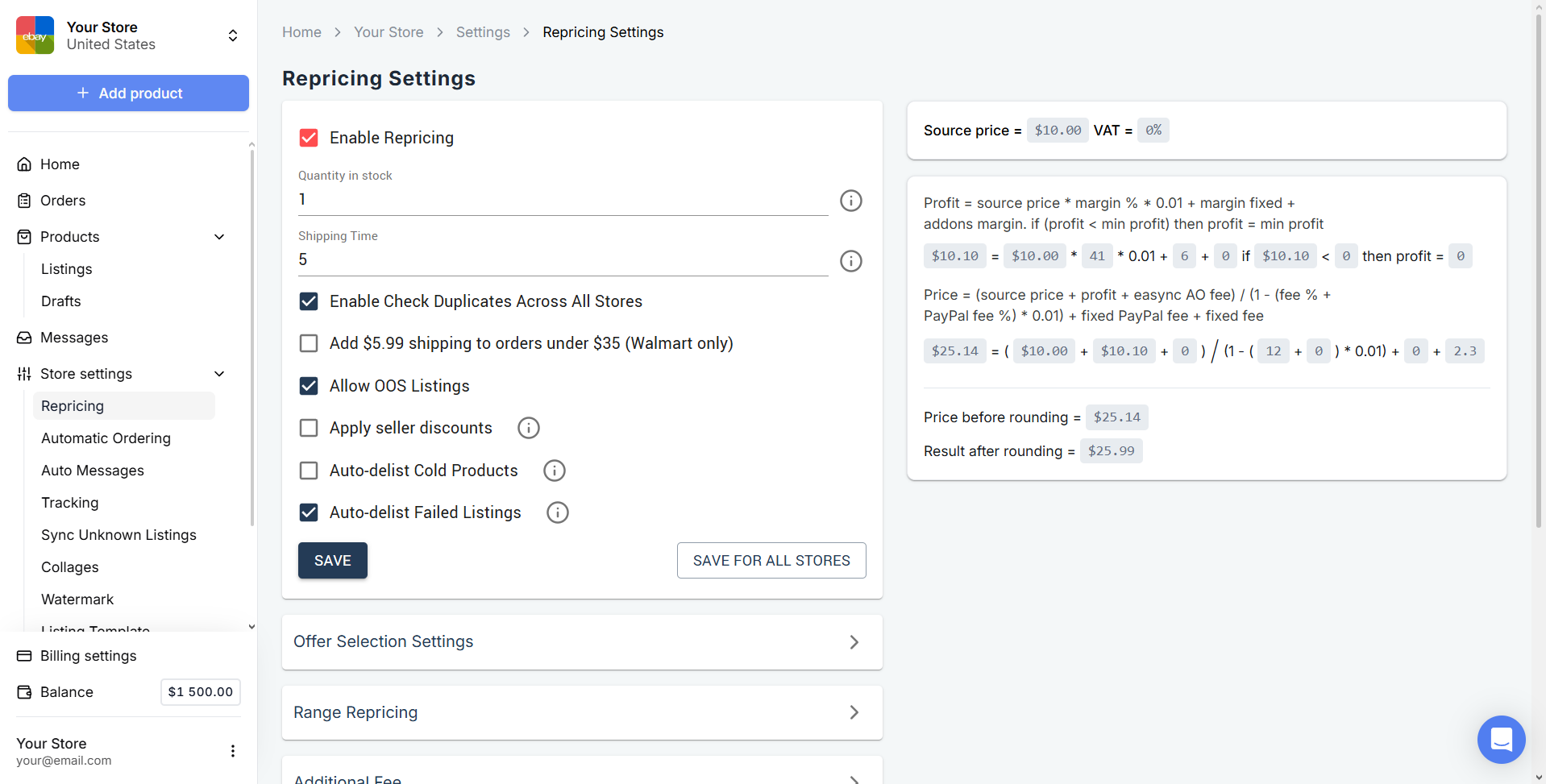
Task: Disable the Enable Repricing checkbox
Action: (x=309, y=138)
